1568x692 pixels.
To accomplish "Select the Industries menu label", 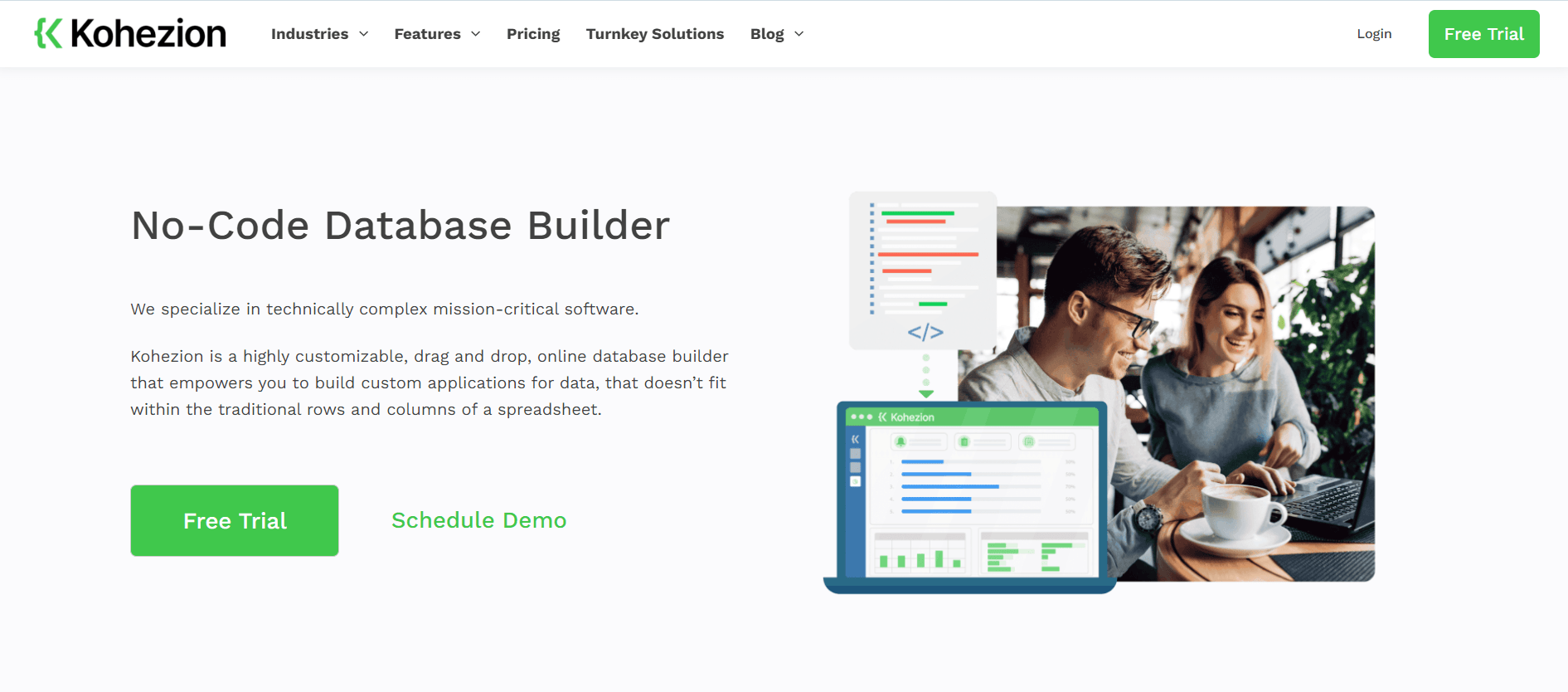I will (x=309, y=34).
